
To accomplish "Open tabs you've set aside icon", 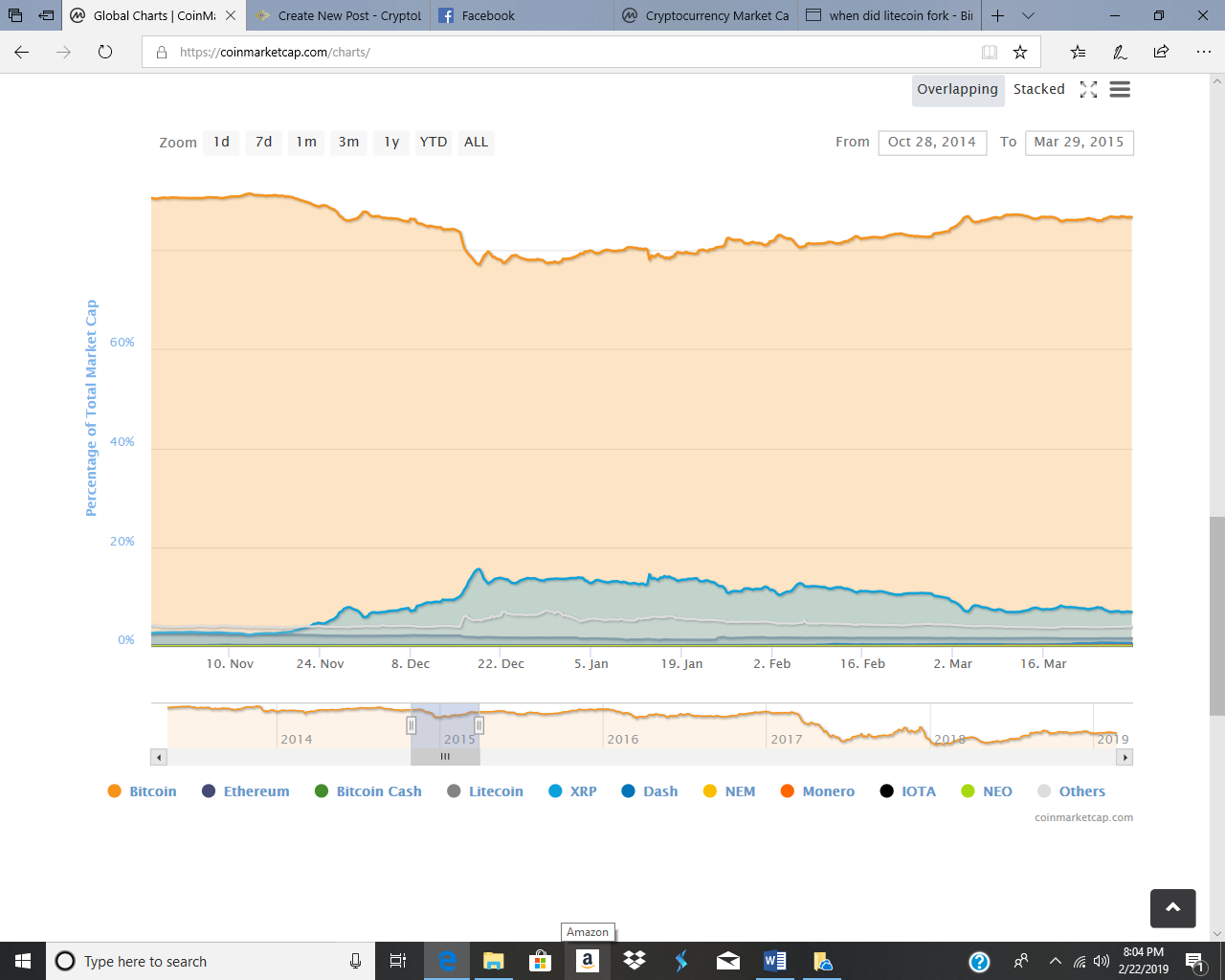I will (x=15, y=15).
